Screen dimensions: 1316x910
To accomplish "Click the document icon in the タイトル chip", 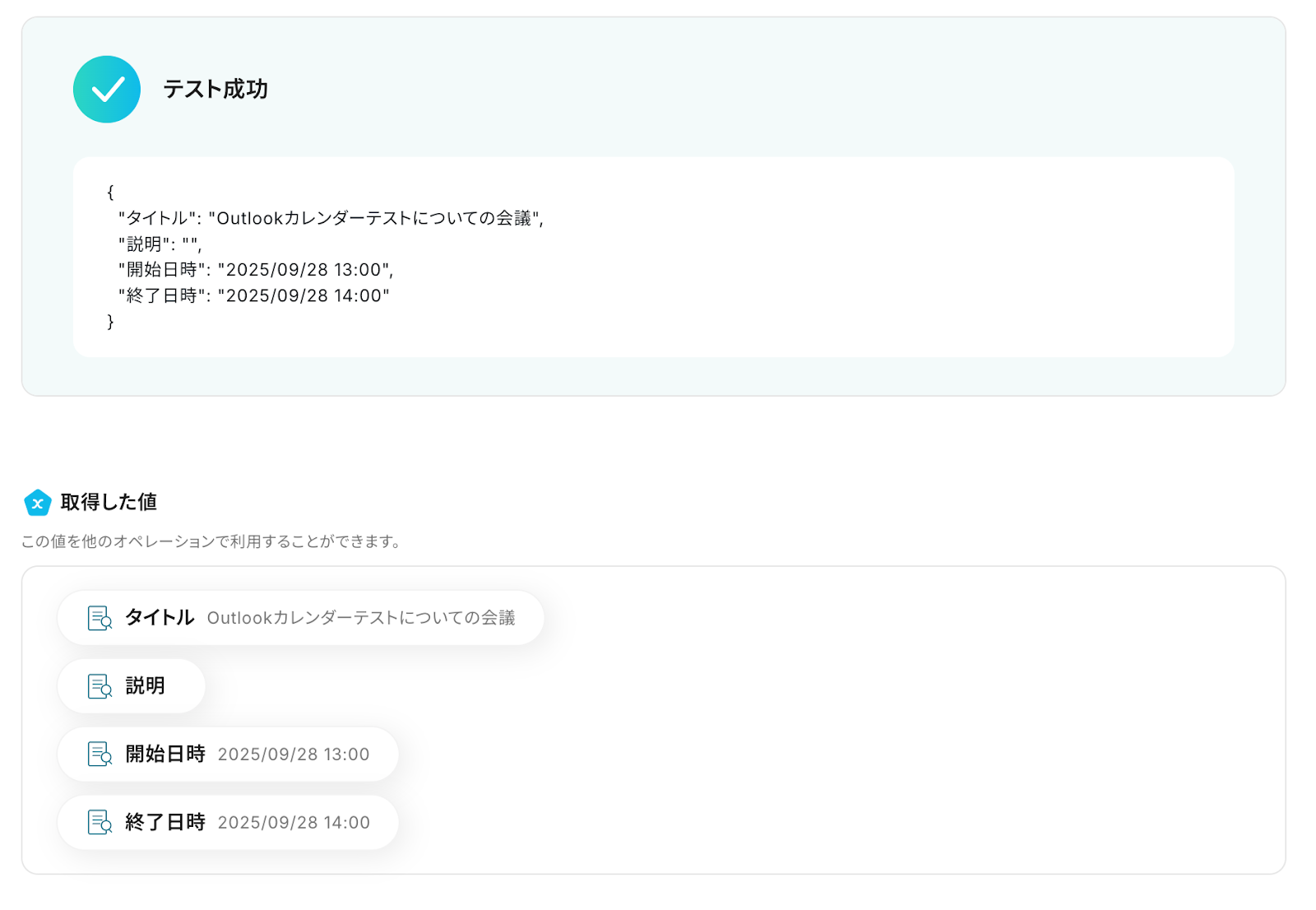I will [x=100, y=618].
